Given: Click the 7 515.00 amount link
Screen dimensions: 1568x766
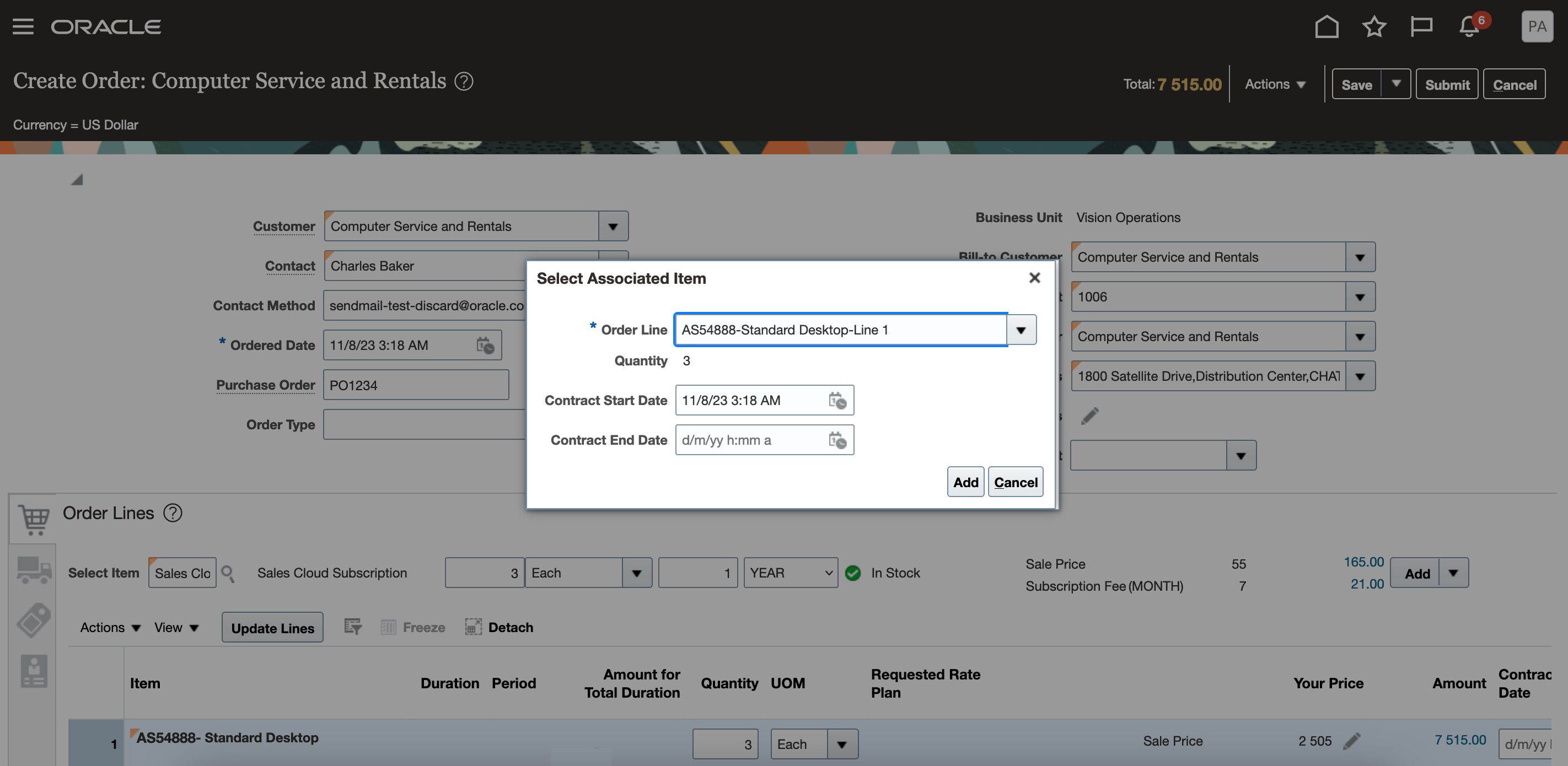Looking at the screenshot, I should 1459,740.
